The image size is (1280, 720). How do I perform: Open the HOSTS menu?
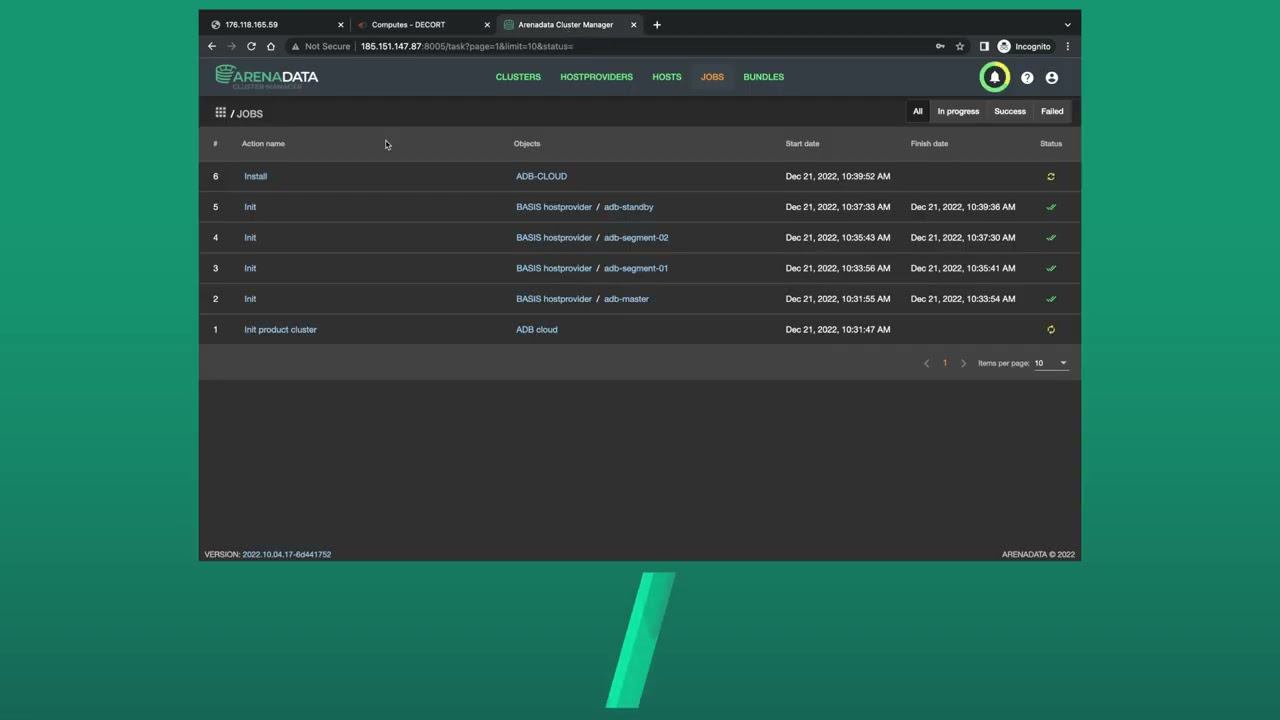[667, 77]
